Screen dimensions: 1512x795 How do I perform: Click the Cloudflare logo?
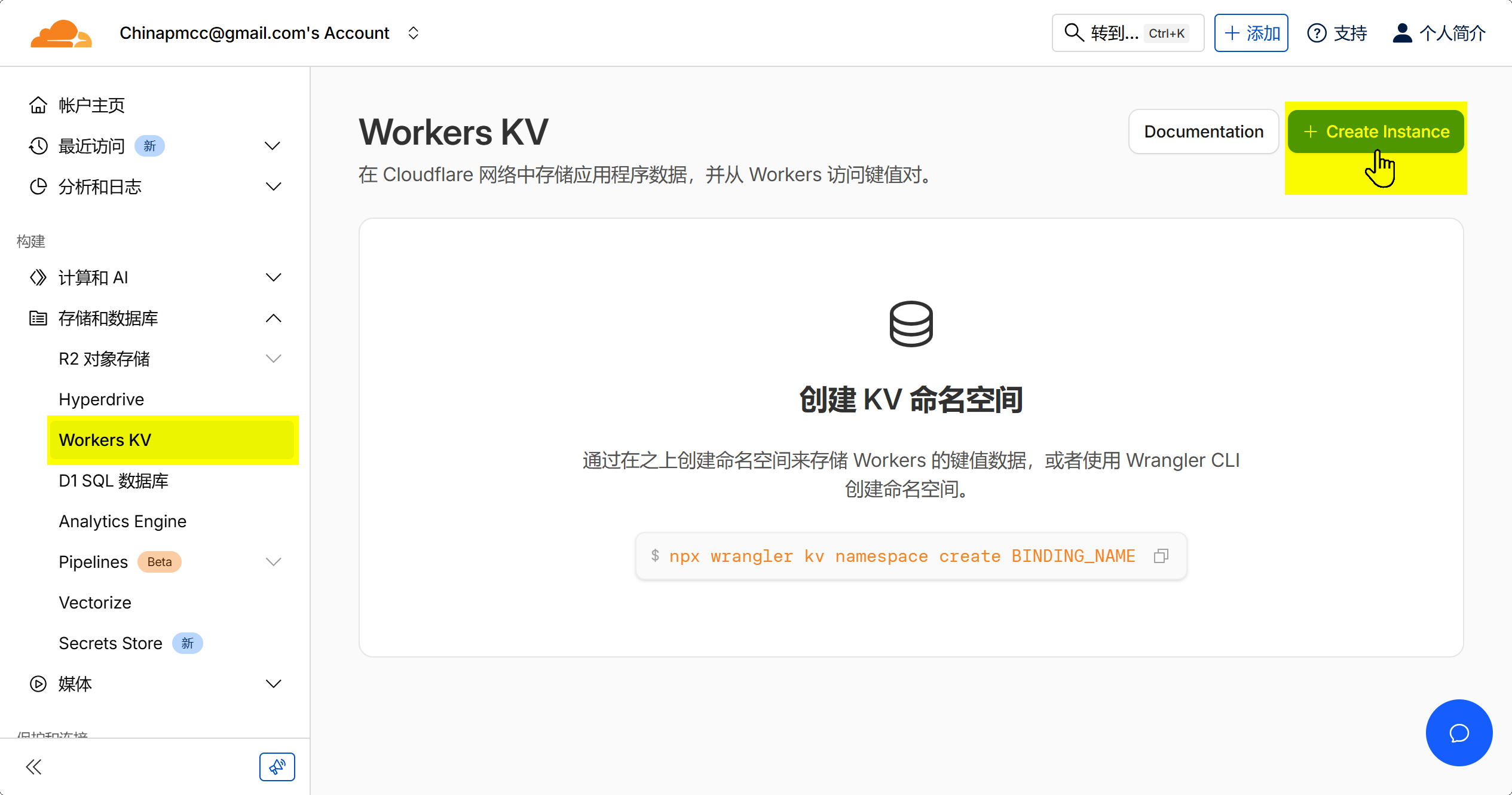(61, 33)
